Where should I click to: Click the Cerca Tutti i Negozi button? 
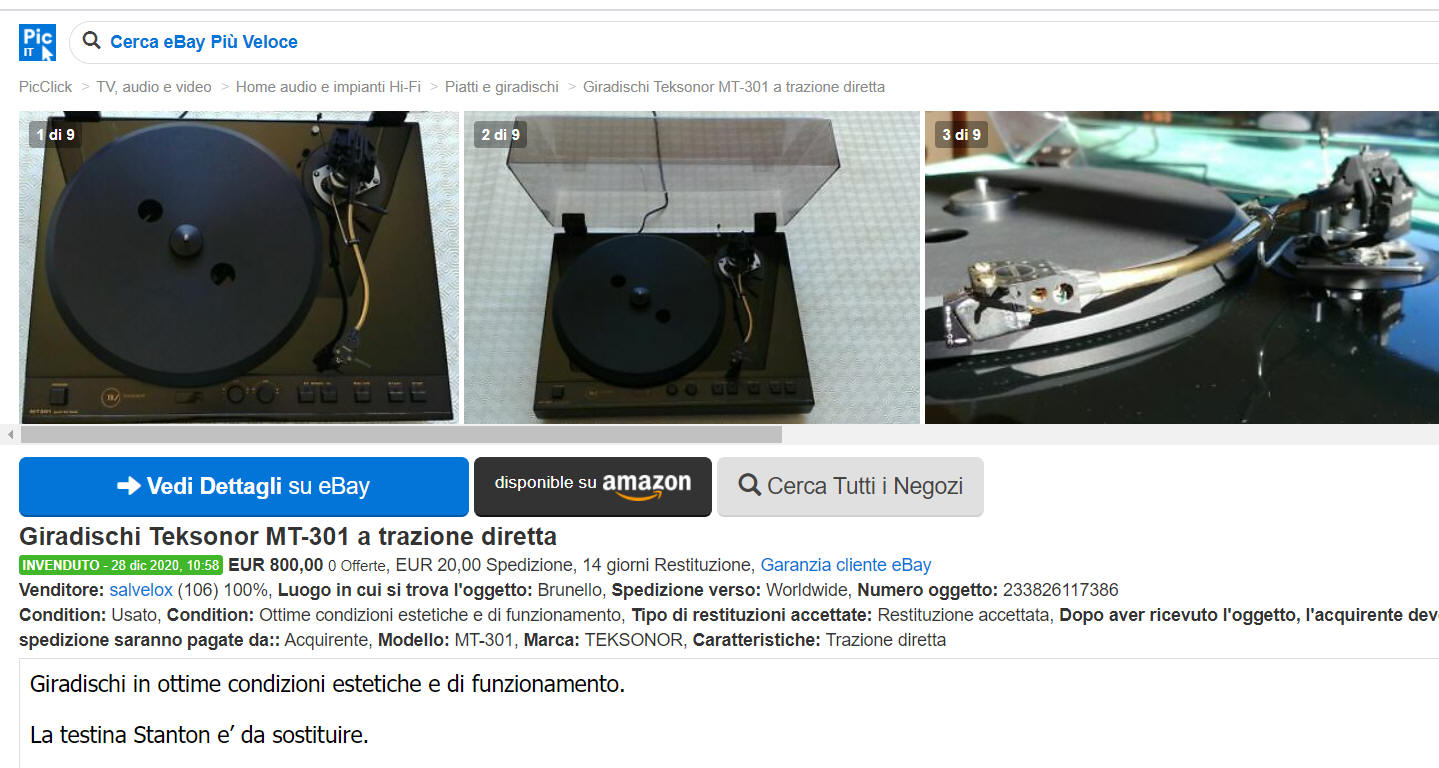coord(850,487)
